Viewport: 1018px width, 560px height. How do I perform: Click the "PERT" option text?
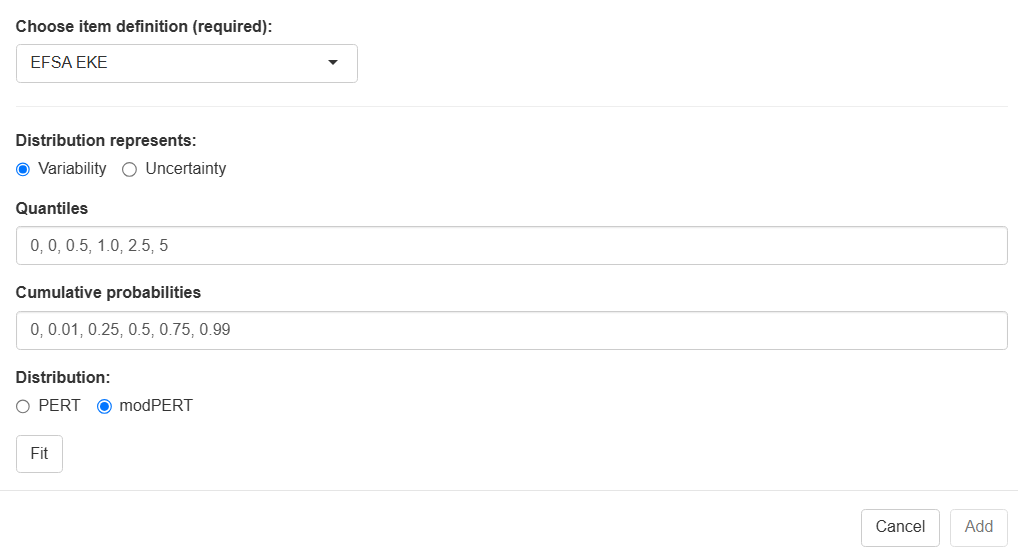(x=59, y=406)
